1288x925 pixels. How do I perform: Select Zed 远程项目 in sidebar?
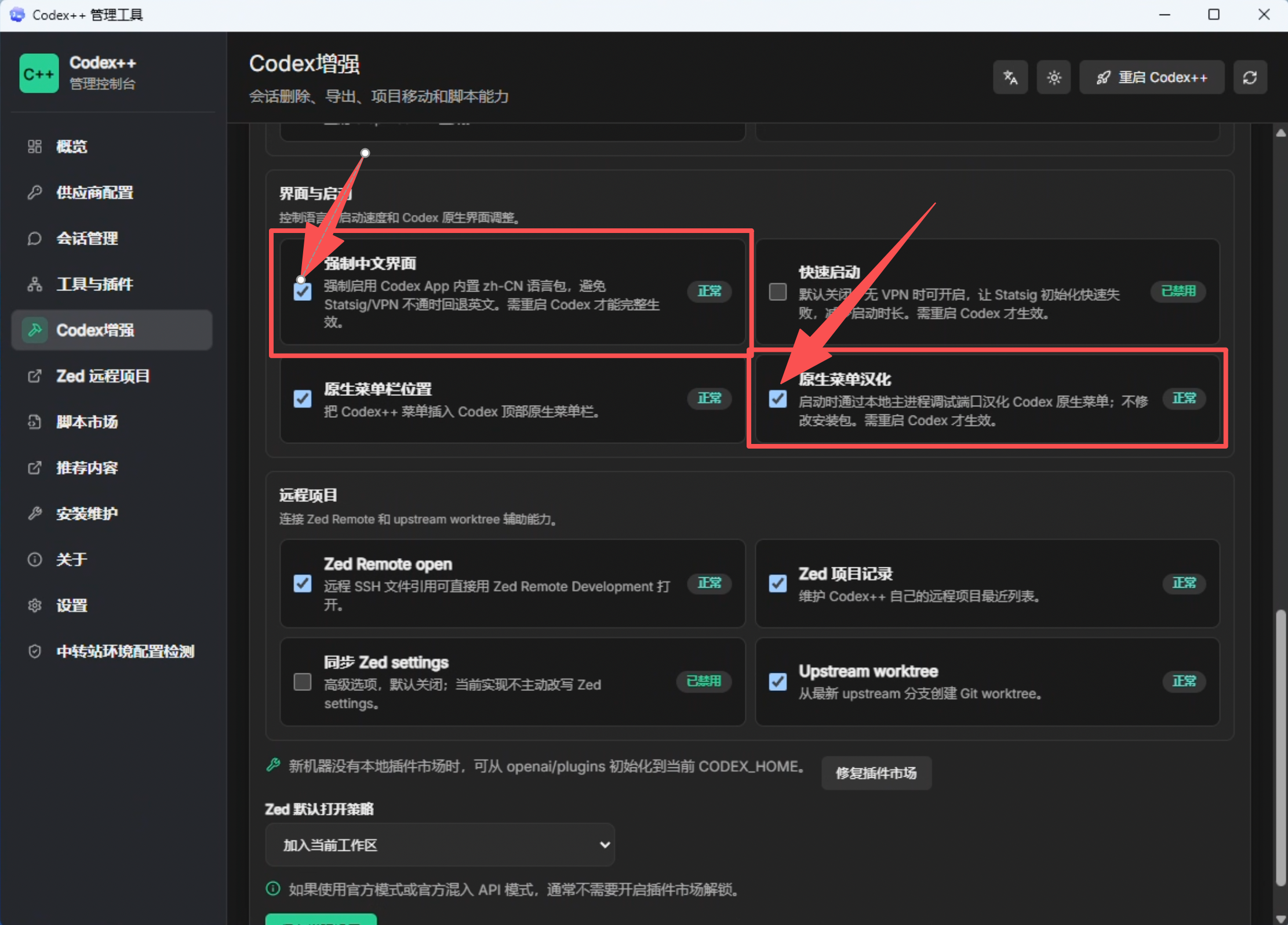[x=112, y=376]
